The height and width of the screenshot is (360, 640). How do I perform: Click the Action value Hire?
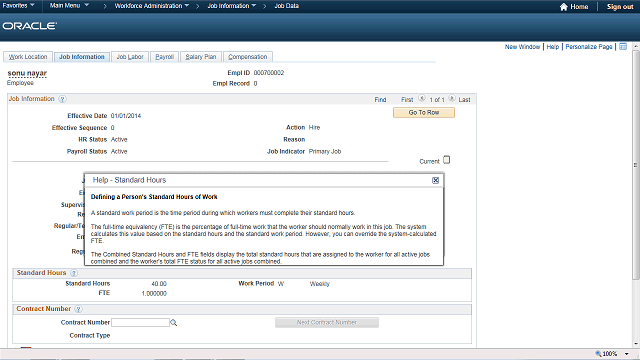coord(314,128)
